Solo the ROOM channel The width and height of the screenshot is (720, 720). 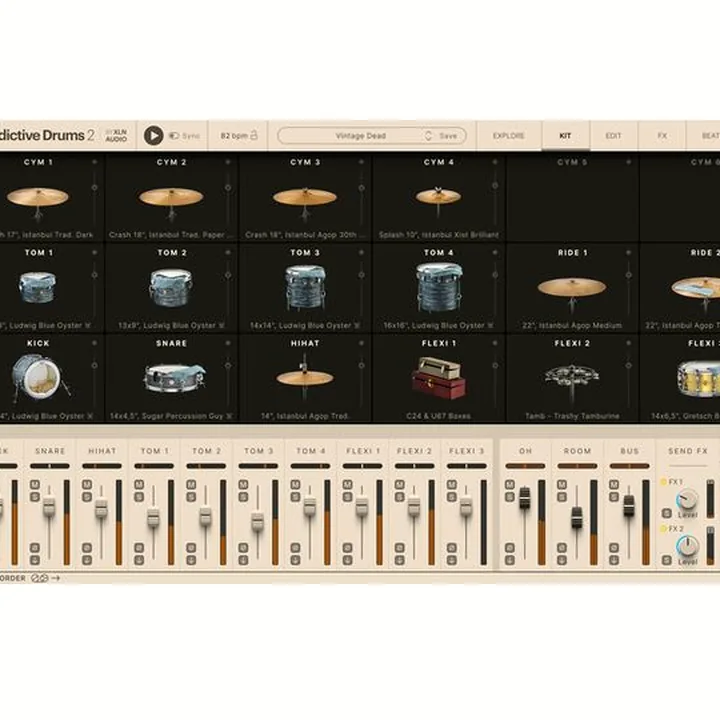(x=562, y=496)
